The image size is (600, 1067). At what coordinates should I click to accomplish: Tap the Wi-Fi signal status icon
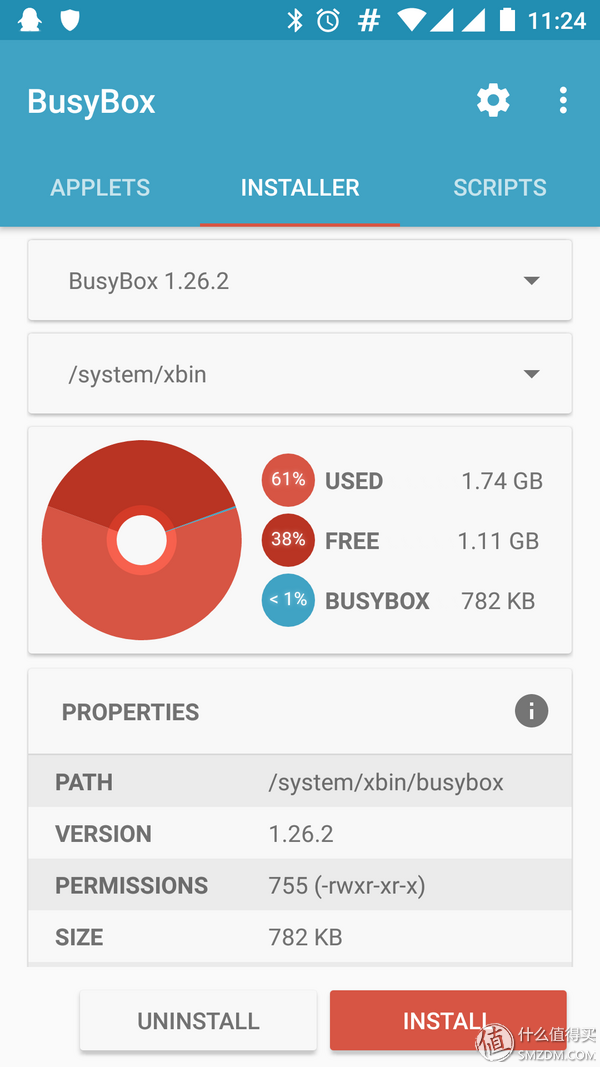(x=411, y=20)
